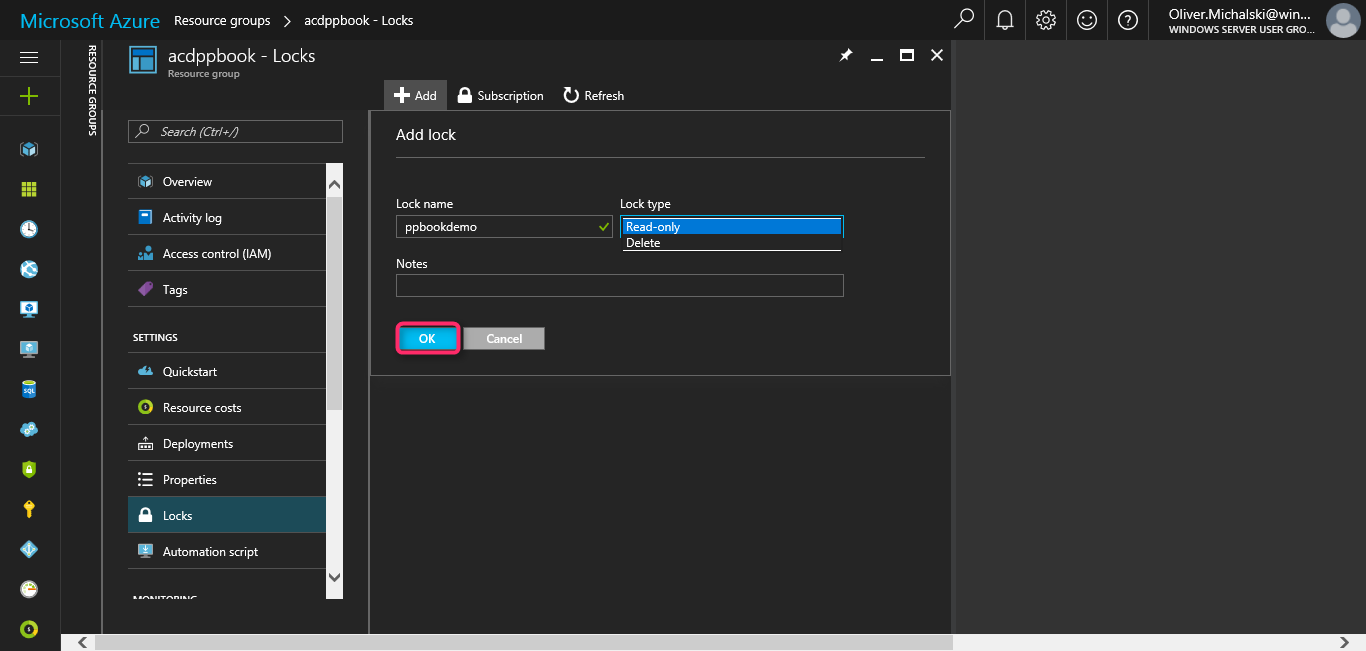Open the SQL databases sidebar icon

tap(29, 389)
